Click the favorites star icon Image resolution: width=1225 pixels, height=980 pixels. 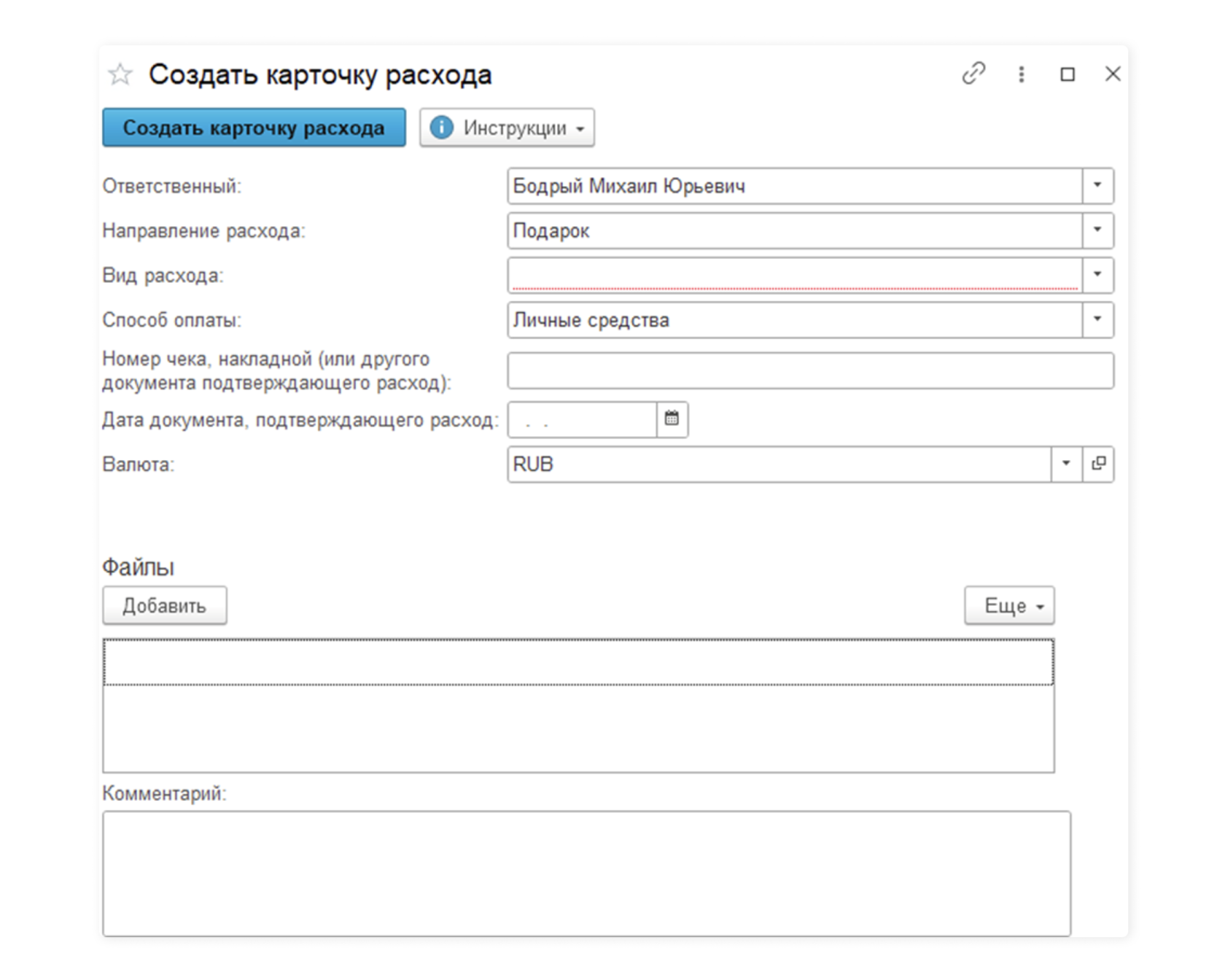click(120, 74)
